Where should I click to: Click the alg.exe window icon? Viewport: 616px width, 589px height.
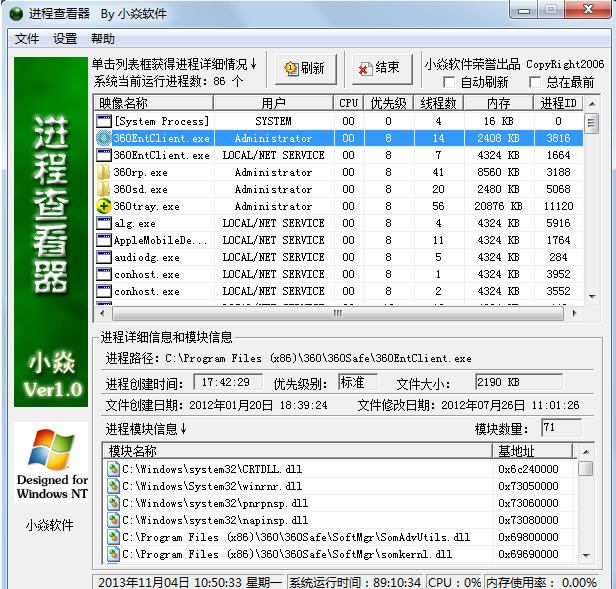(104, 223)
